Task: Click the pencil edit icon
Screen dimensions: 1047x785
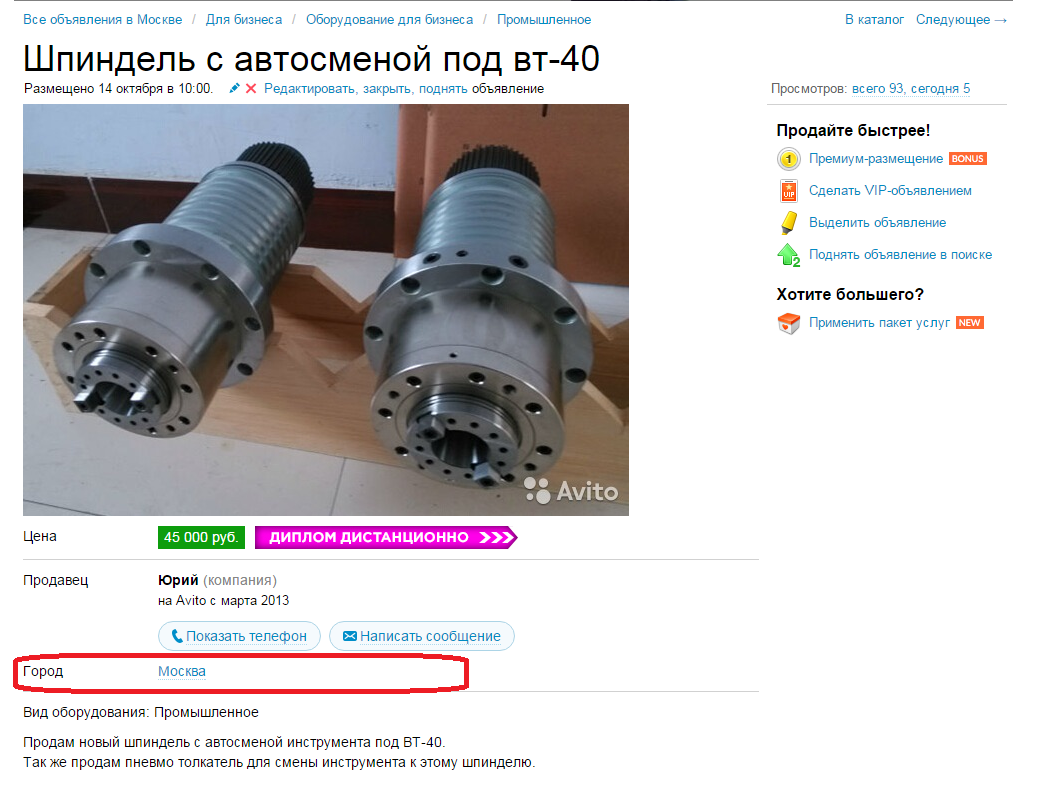Action: 234,88
